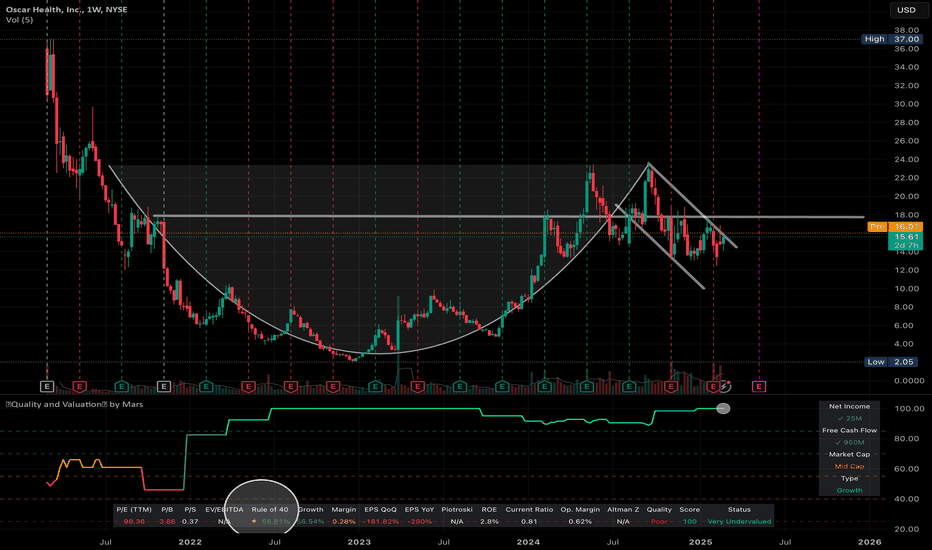Select the red E marker left of Jul 2022
932x550 pixels.
tap(248, 386)
